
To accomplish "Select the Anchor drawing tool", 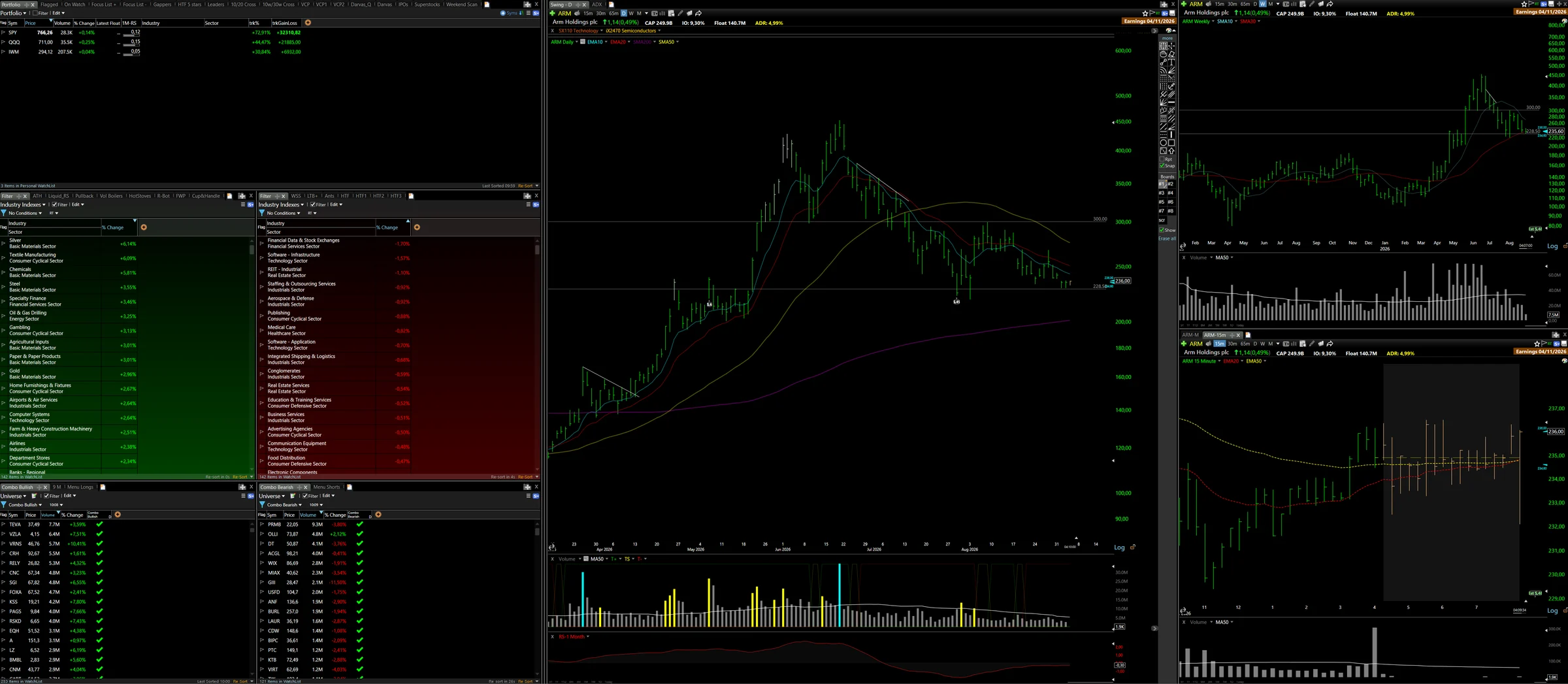I will click(x=1171, y=86).
